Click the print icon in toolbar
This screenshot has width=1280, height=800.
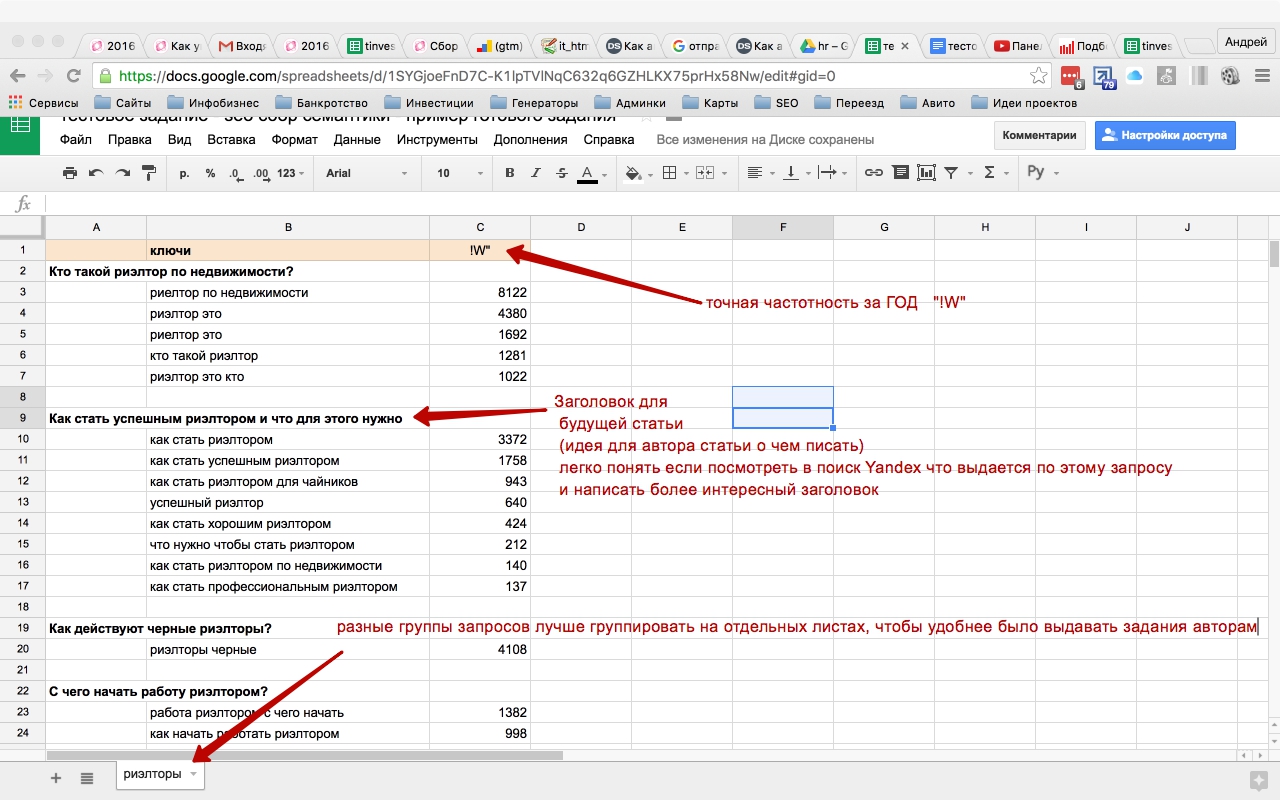tap(70, 173)
